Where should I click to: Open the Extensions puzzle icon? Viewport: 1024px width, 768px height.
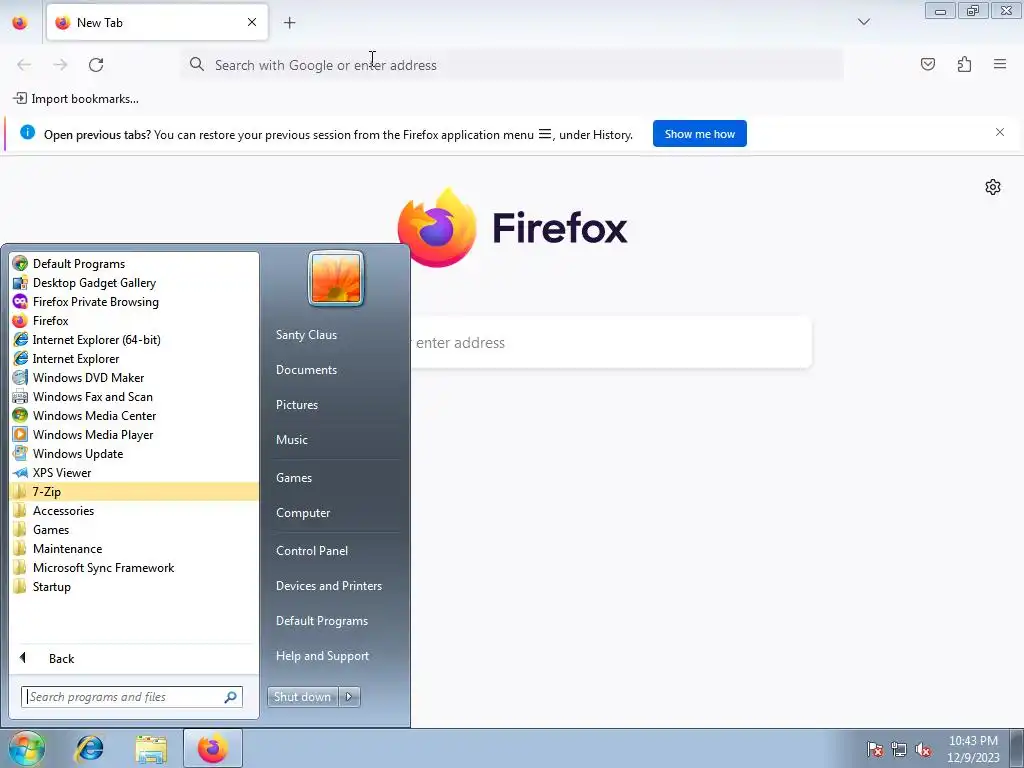pos(964,64)
